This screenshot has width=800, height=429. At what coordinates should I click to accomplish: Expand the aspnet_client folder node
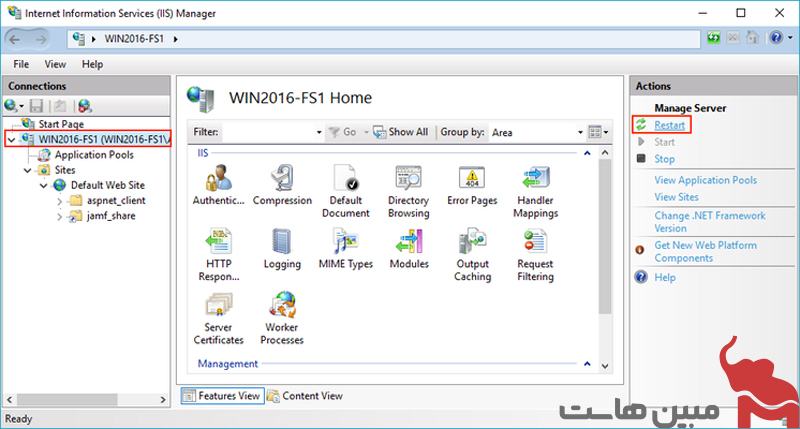click(60, 201)
